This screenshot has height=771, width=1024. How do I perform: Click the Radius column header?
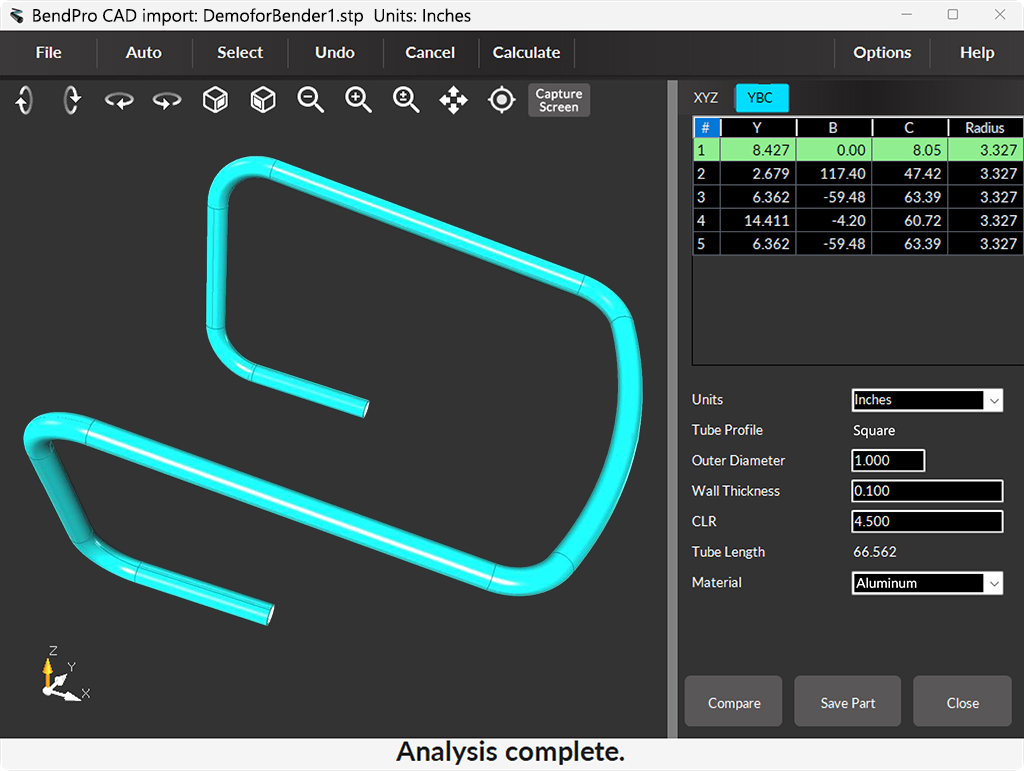pos(985,127)
